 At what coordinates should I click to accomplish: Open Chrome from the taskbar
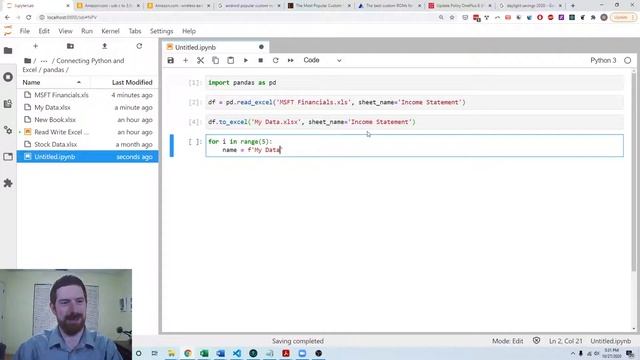coord(188,353)
